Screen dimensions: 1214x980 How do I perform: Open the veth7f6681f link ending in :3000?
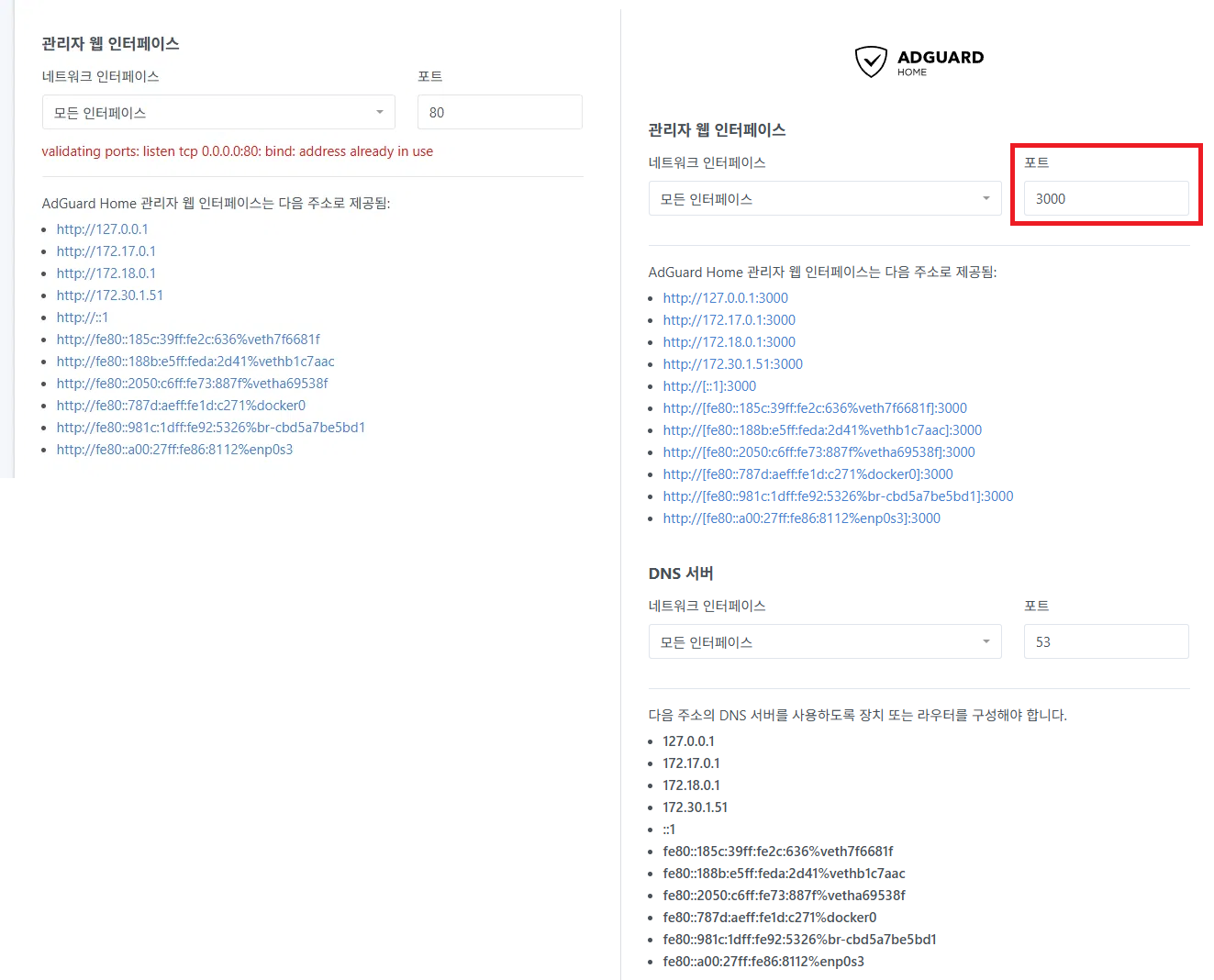click(x=816, y=408)
